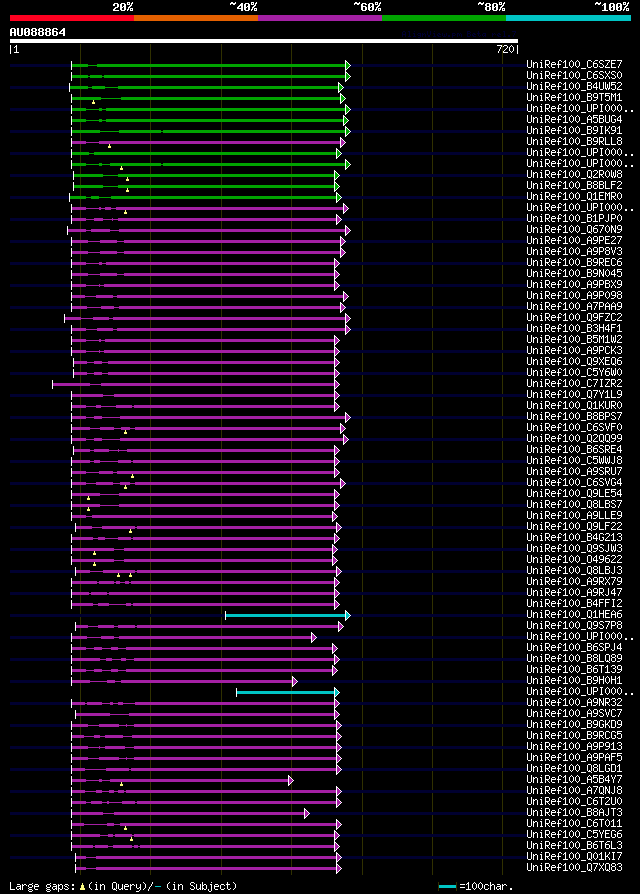Select the UniRef100_B5M1W2 label
The height and width of the screenshot is (894, 640).
tap(574, 340)
